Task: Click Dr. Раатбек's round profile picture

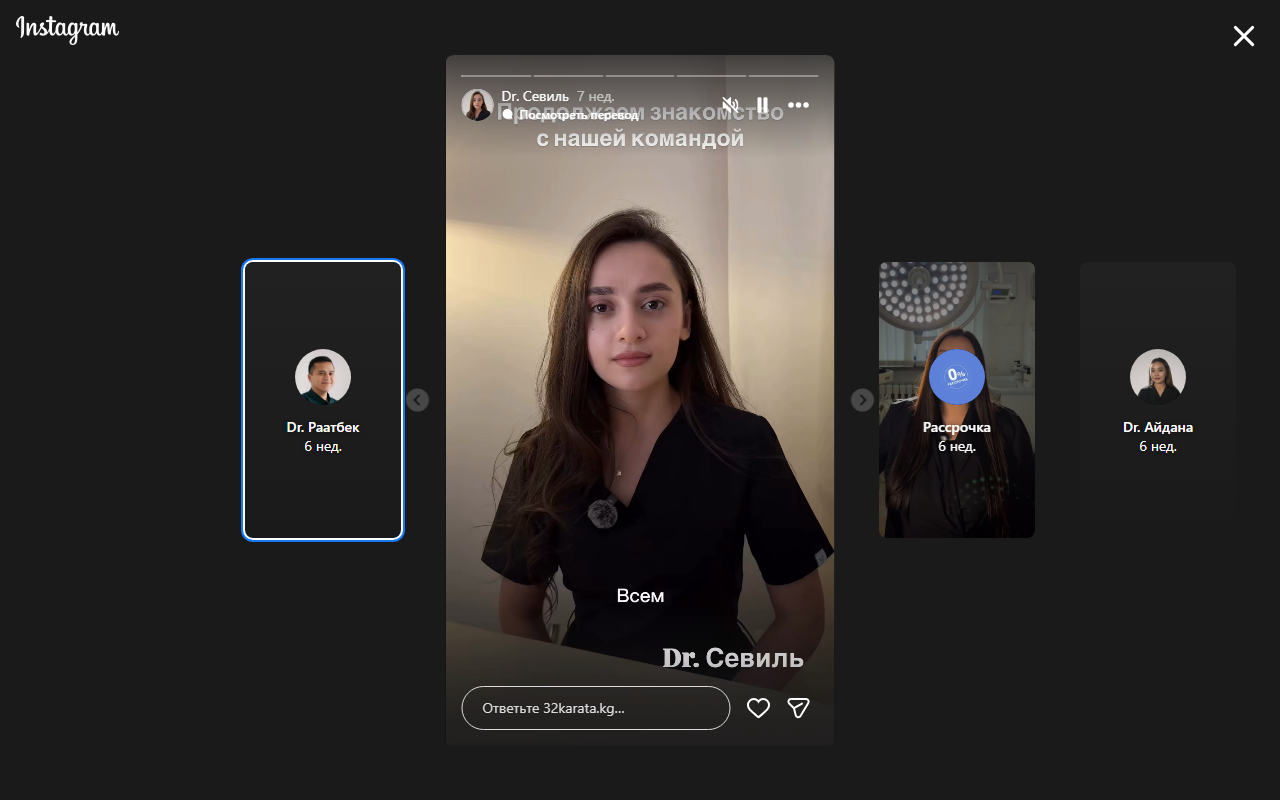Action: pyautogui.click(x=323, y=377)
